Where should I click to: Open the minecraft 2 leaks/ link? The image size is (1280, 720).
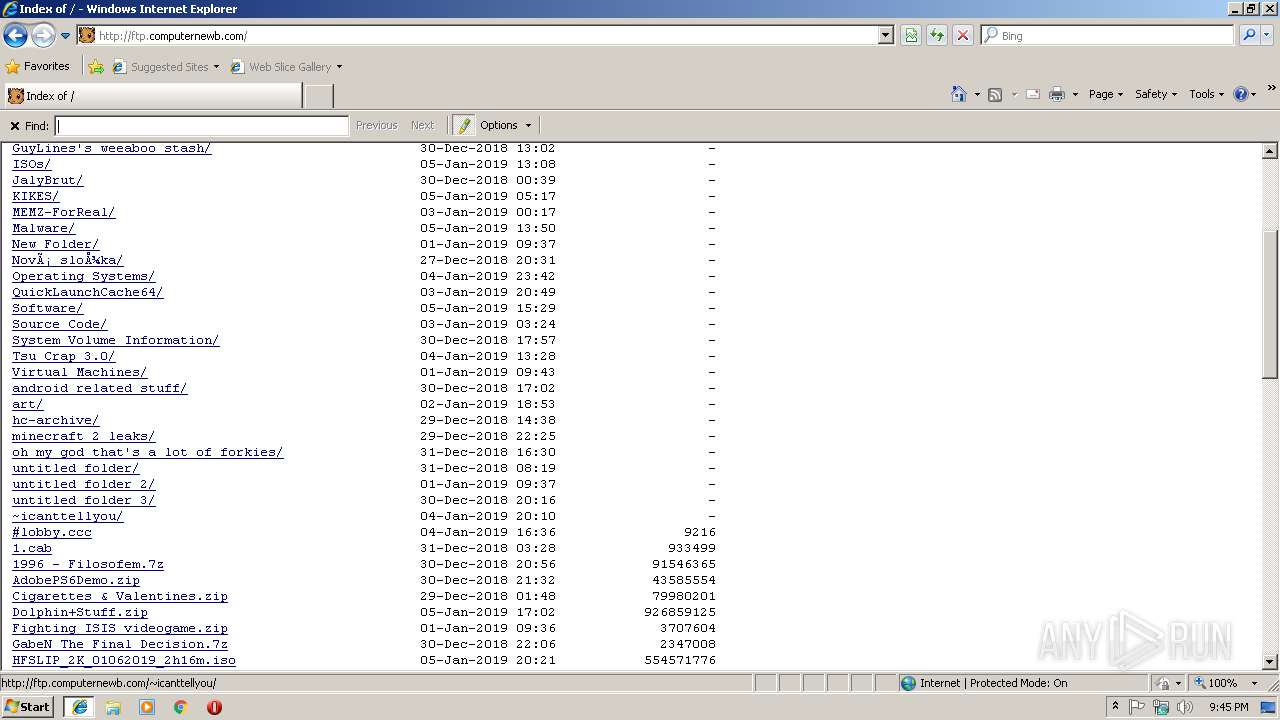[83, 436]
